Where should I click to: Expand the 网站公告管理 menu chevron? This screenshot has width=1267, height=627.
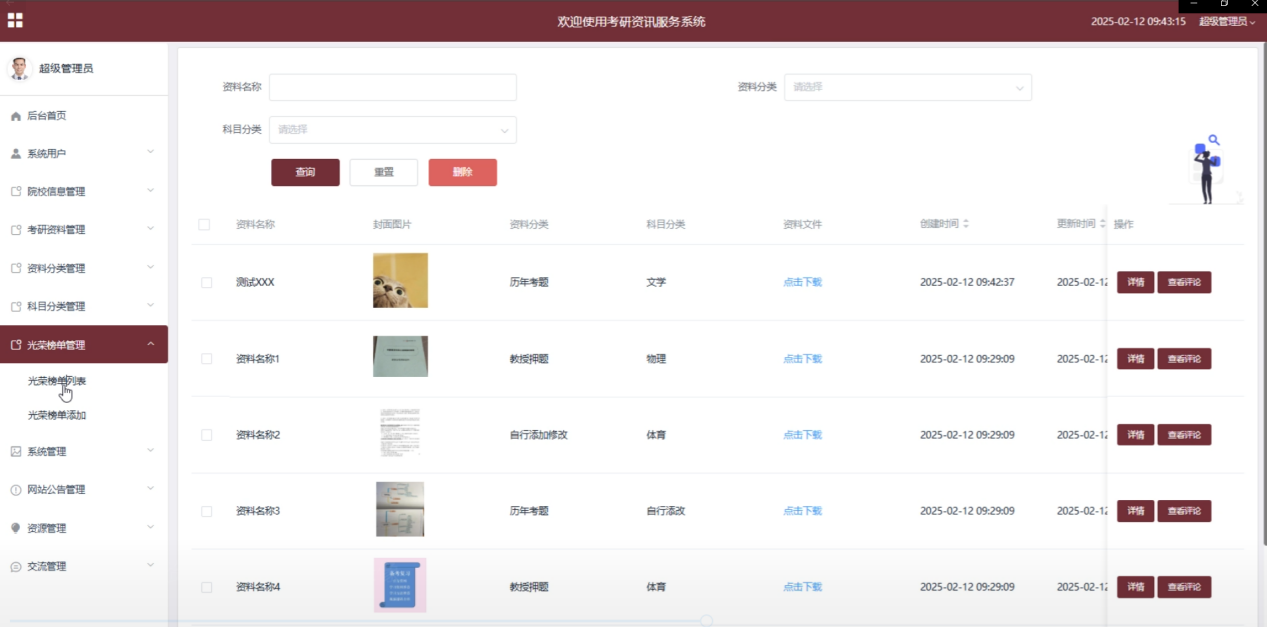(x=150, y=488)
